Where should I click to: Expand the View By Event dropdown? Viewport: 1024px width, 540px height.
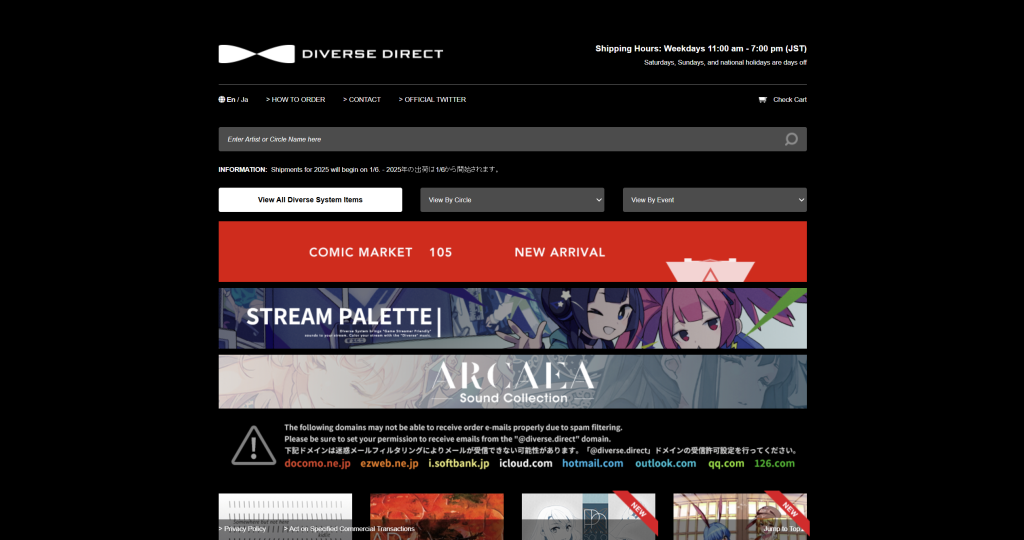(714, 200)
